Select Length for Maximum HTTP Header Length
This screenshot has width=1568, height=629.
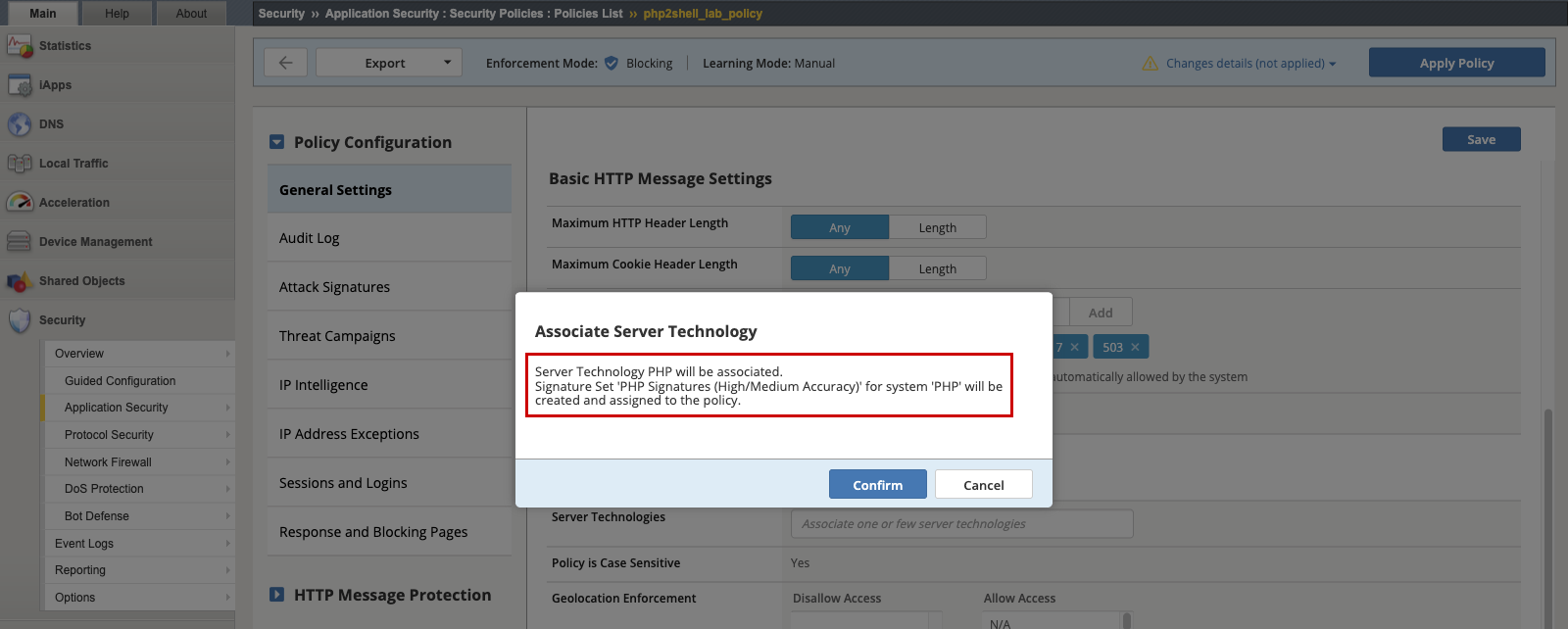(x=938, y=227)
